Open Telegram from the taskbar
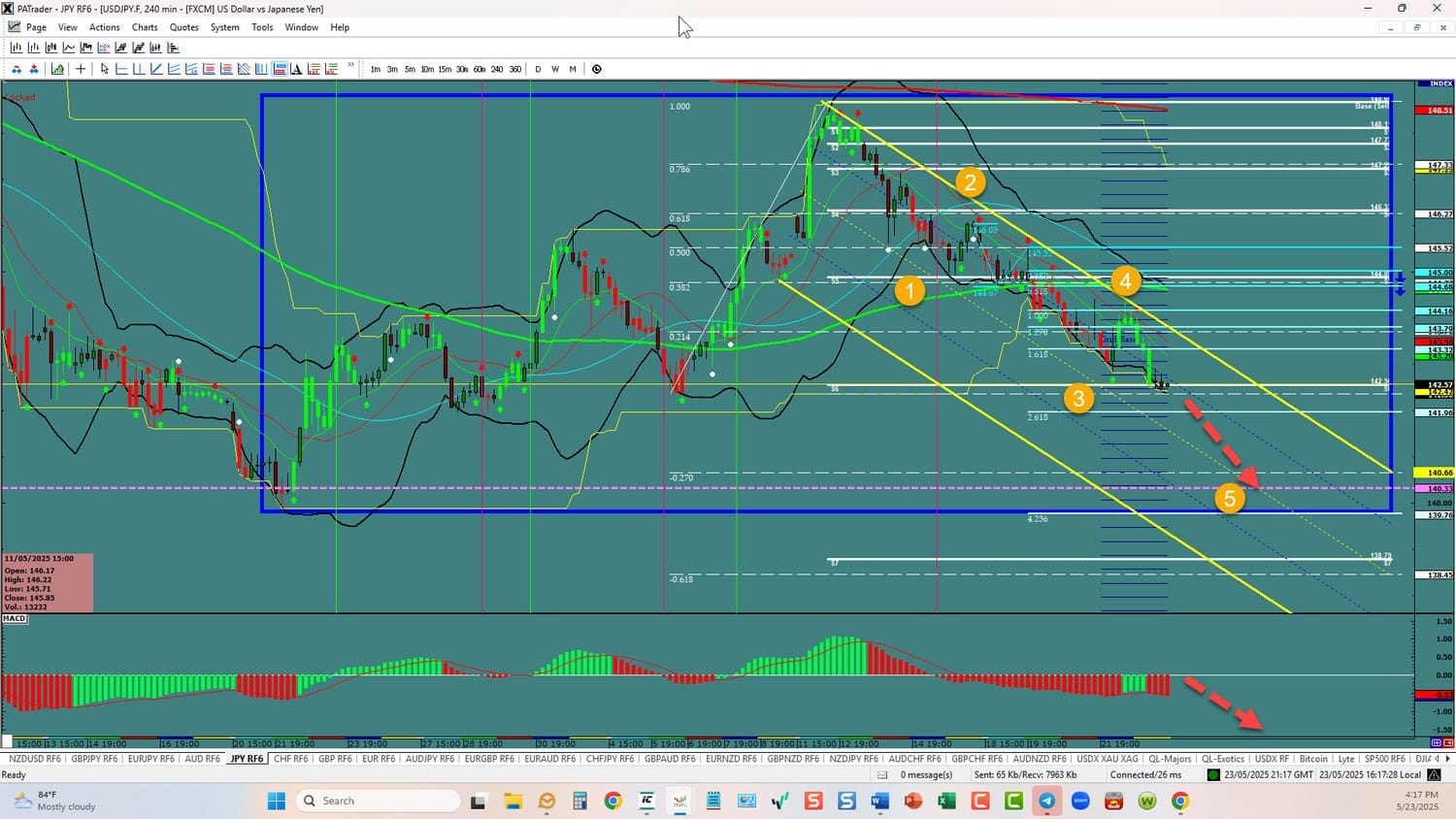 pos(1046,801)
